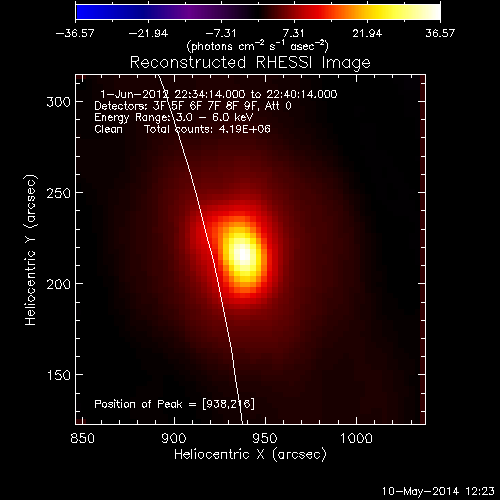Image resolution: width=500 pixels, height=500 pixels.
Task: Click the Detectors list annotation
Action: click(193, 106)
